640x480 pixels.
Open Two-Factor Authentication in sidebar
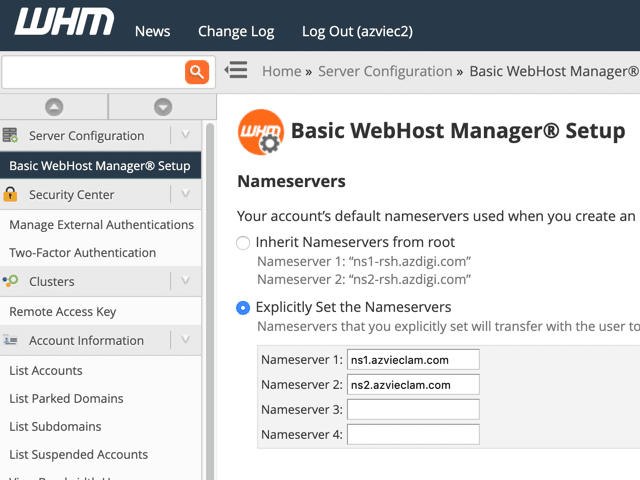[83, 253]
